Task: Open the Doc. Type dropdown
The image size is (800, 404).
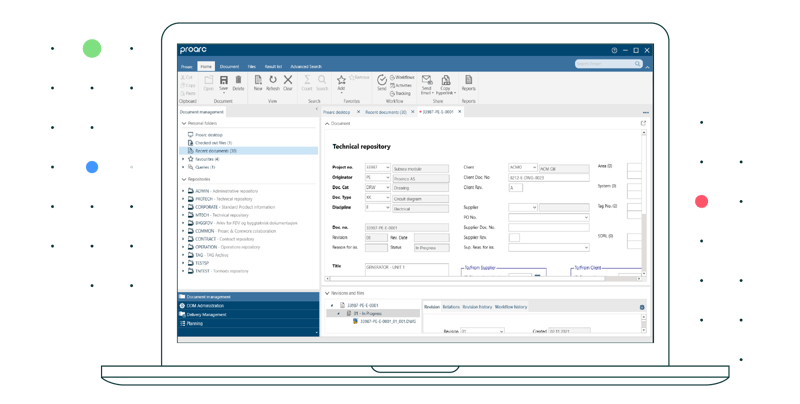Action: click(x=388, y=197)
